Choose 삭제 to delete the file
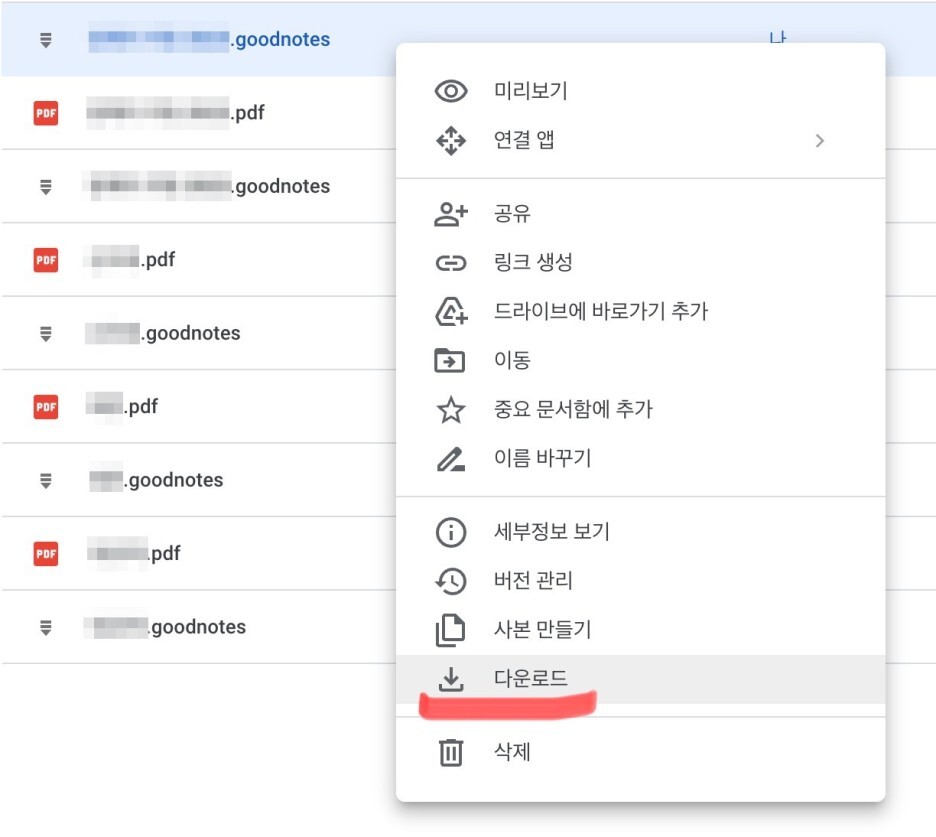Screen dimensions: 936x837 (x=641, y=752)
